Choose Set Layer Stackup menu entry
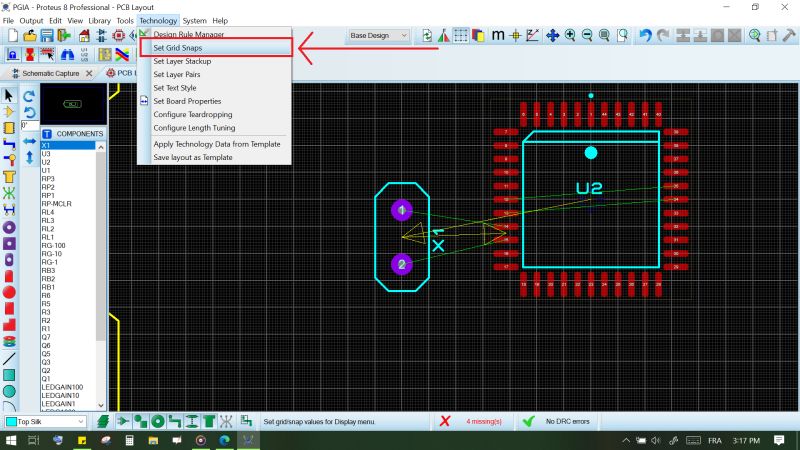This screenshot has width=800, height=450. 215,61
